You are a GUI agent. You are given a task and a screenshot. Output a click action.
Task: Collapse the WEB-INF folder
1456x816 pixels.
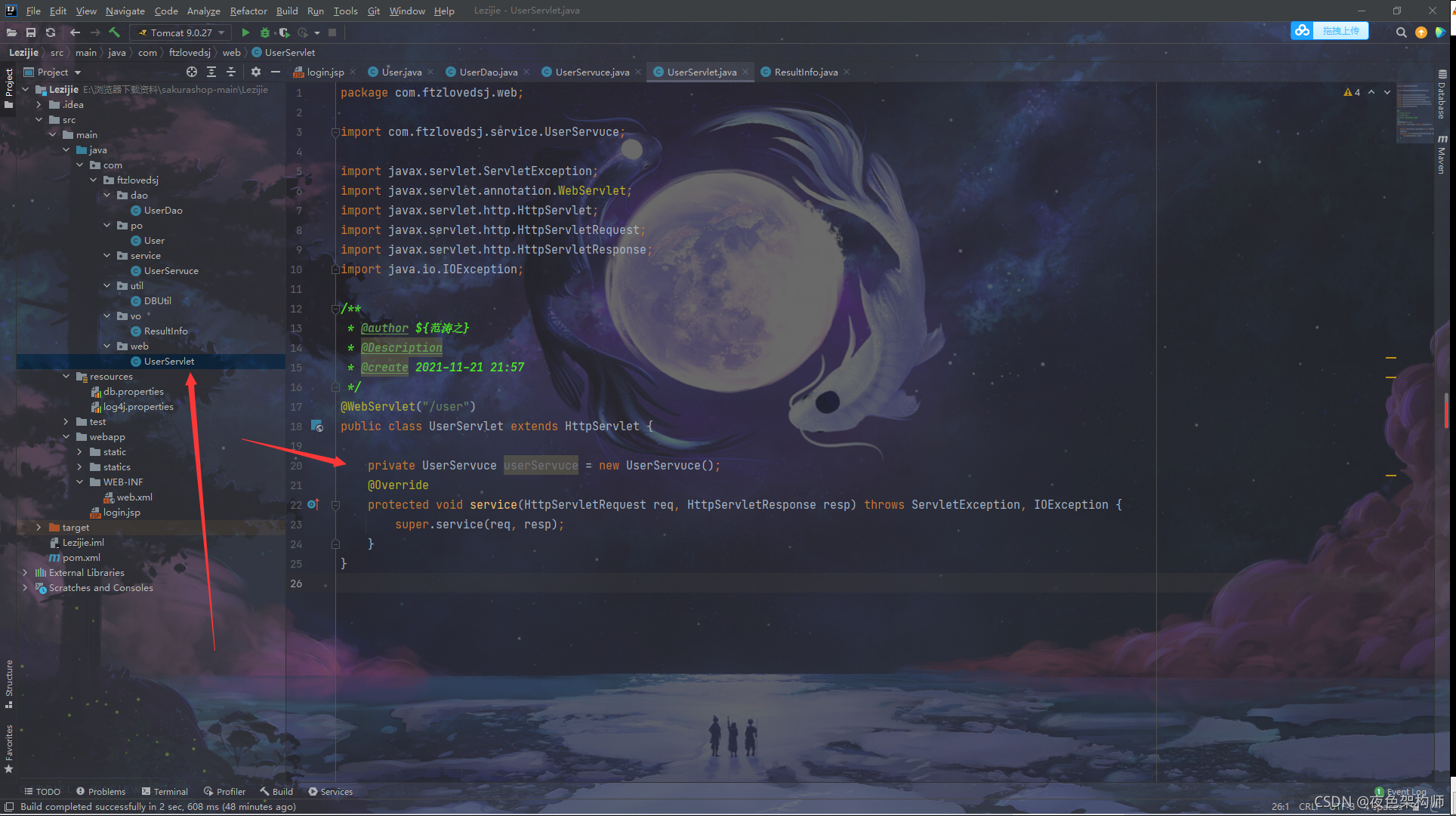pyautogui.click(x=80, y=482)
